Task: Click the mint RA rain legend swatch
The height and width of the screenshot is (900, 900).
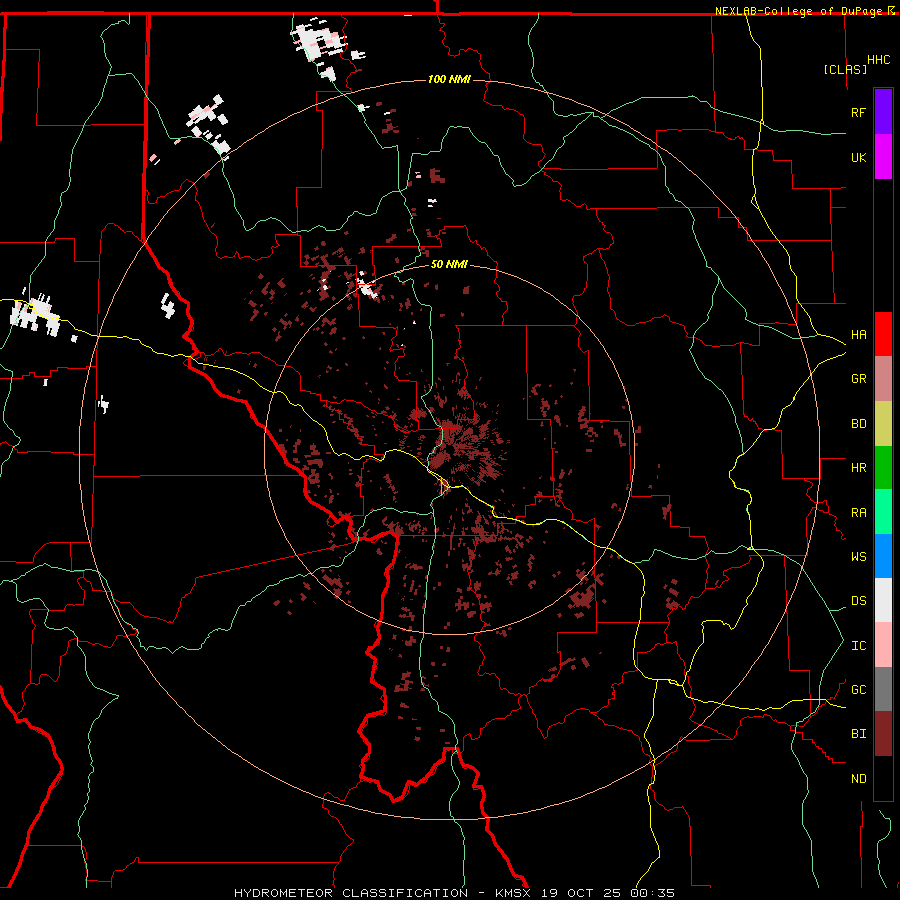Action: tap(883, 512)
